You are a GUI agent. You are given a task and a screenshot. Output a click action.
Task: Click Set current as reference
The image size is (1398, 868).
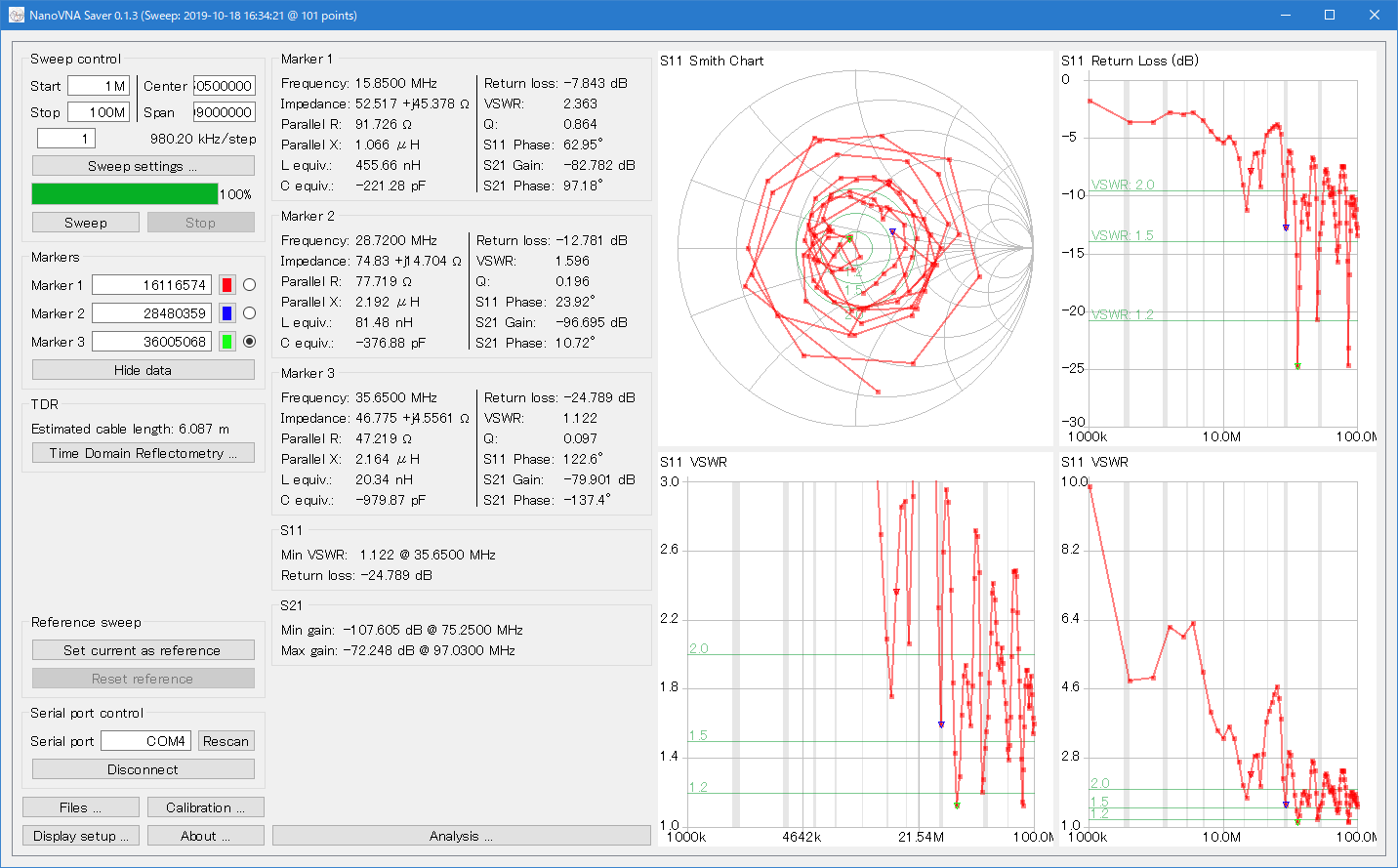point(144,650)
